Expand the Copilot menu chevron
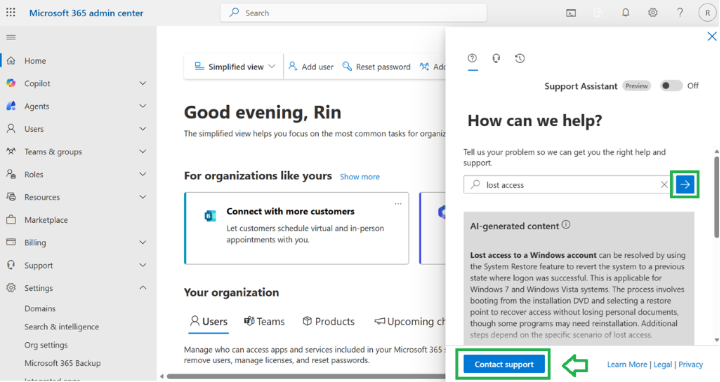This screenshot has height=382, width=720. [143, 83]
